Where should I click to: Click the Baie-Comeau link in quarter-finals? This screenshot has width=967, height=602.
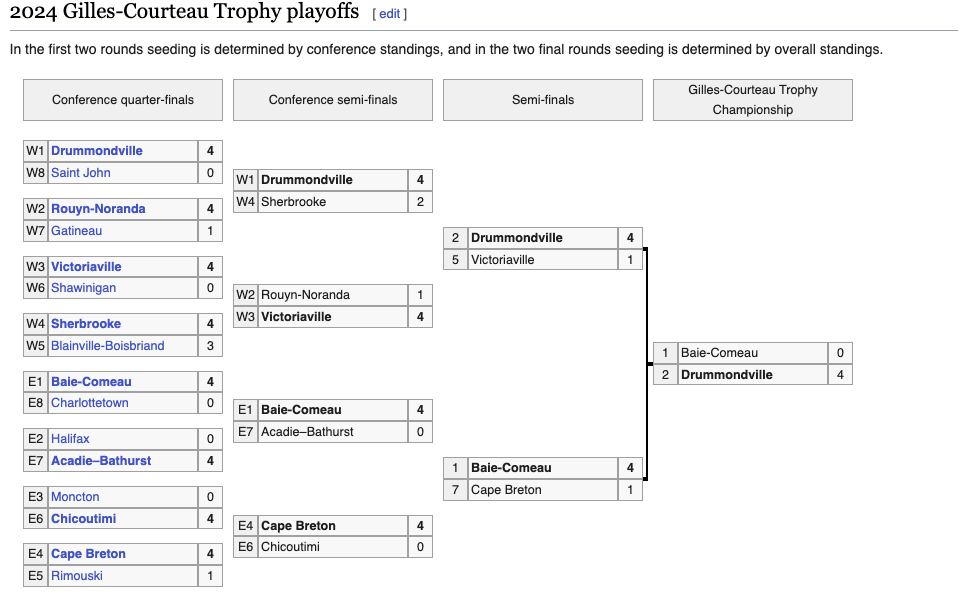(91, 382)
